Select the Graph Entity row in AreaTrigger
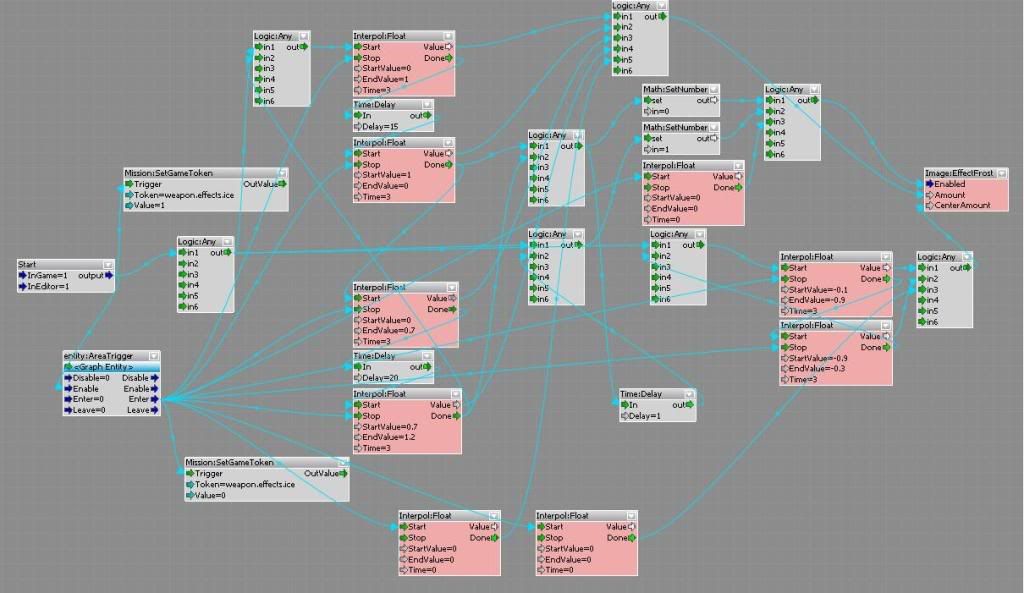The height and width of the screenshot is (593, 1024). [x=111, y=367]
